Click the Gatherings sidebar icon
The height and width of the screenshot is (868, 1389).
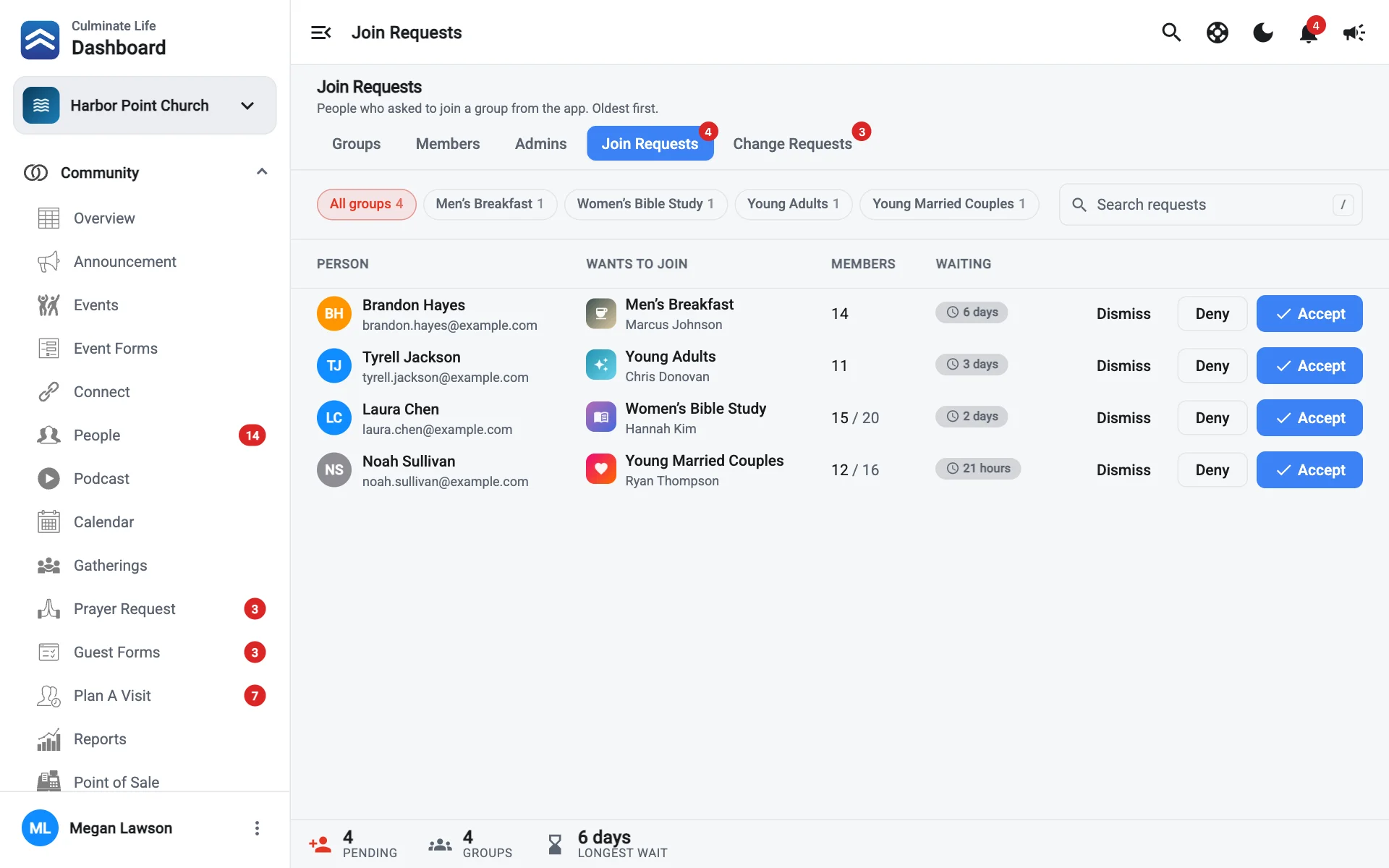(x=48, y=566)
